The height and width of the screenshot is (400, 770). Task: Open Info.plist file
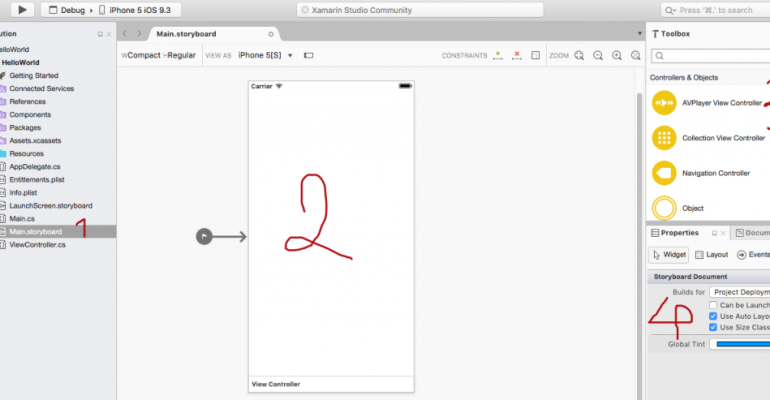23,192
